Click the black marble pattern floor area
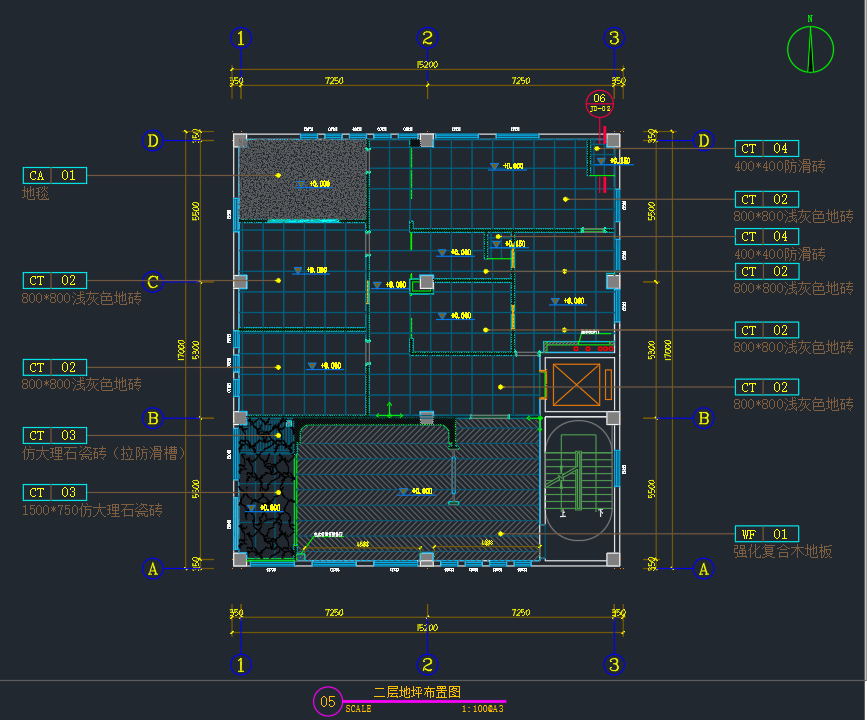The height and width of the screenshot is (720, 867). tap(267, 489)
